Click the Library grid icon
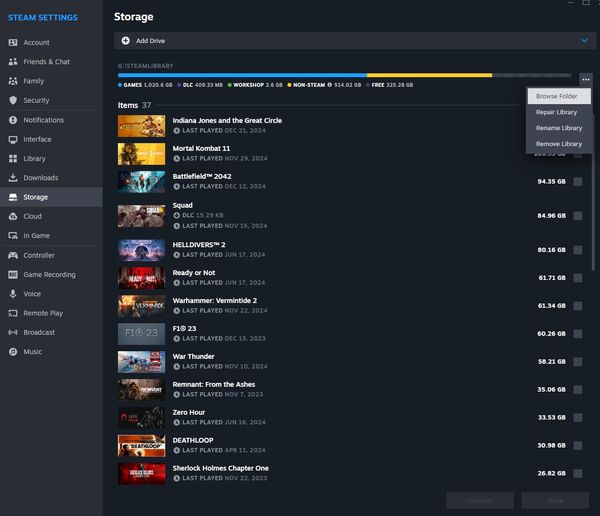600x516 pixels. point(13,158)
